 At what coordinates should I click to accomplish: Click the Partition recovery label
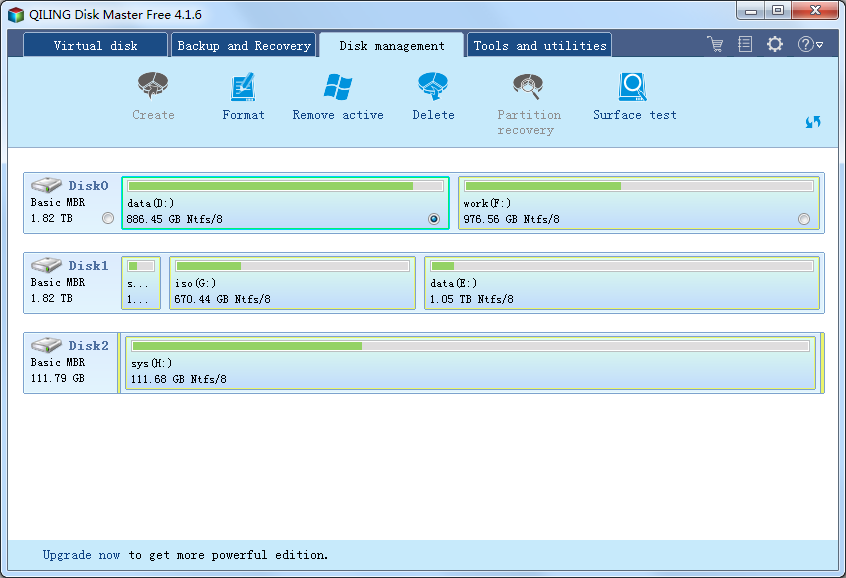pyautogui.click(x=529, y=122)
